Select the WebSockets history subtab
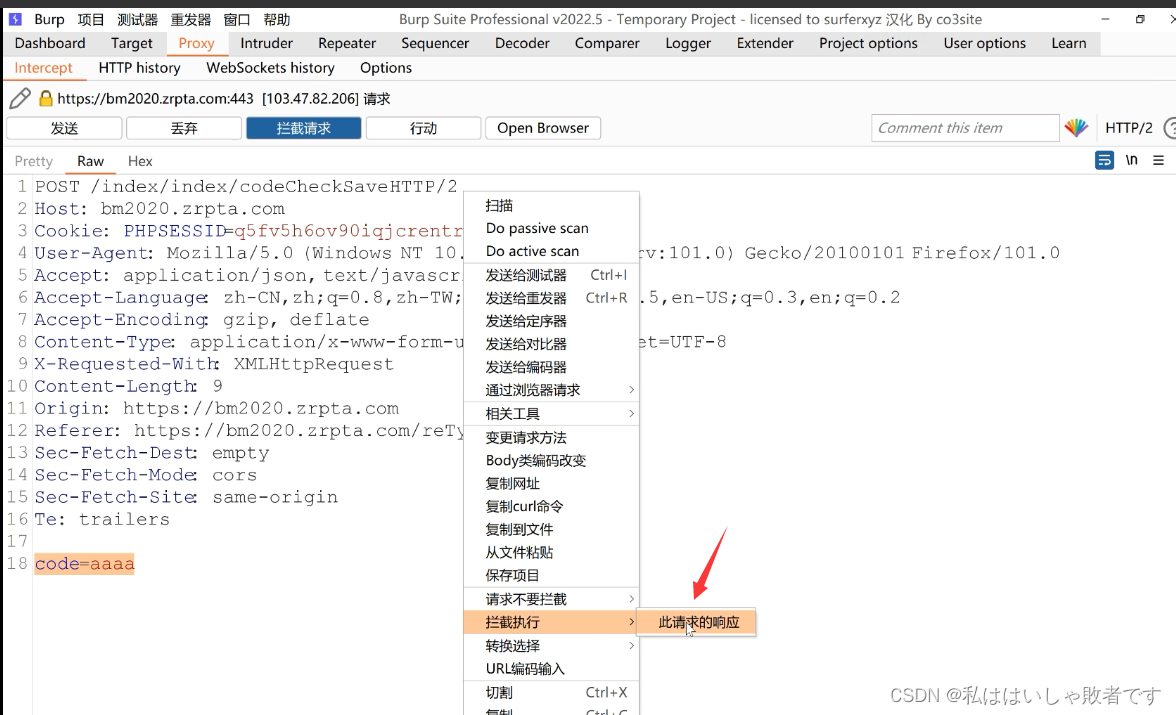This screenshot has height=715, width=1176. [x=270, y=68]
